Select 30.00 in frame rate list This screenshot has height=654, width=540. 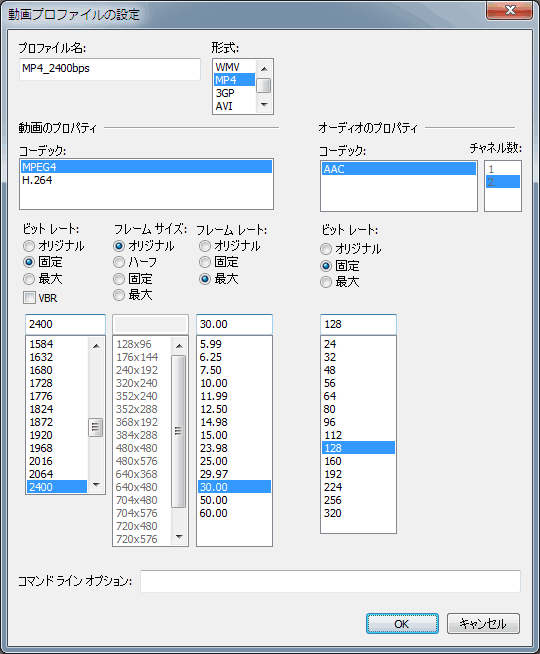click(x=234, y=487)
